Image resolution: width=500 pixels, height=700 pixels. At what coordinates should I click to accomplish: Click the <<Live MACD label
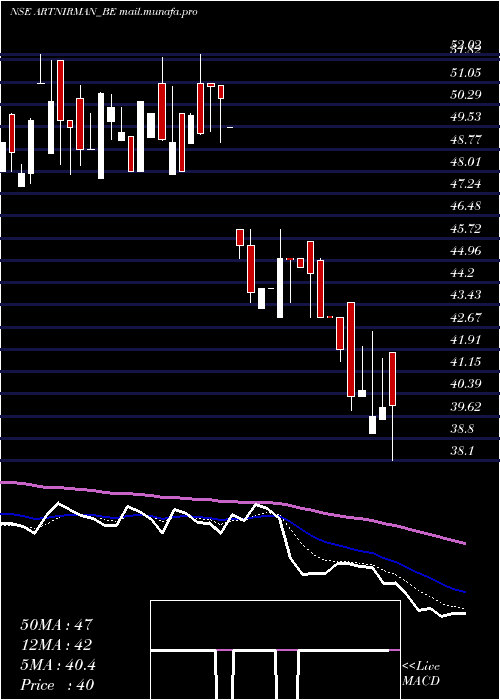[421, 673]
